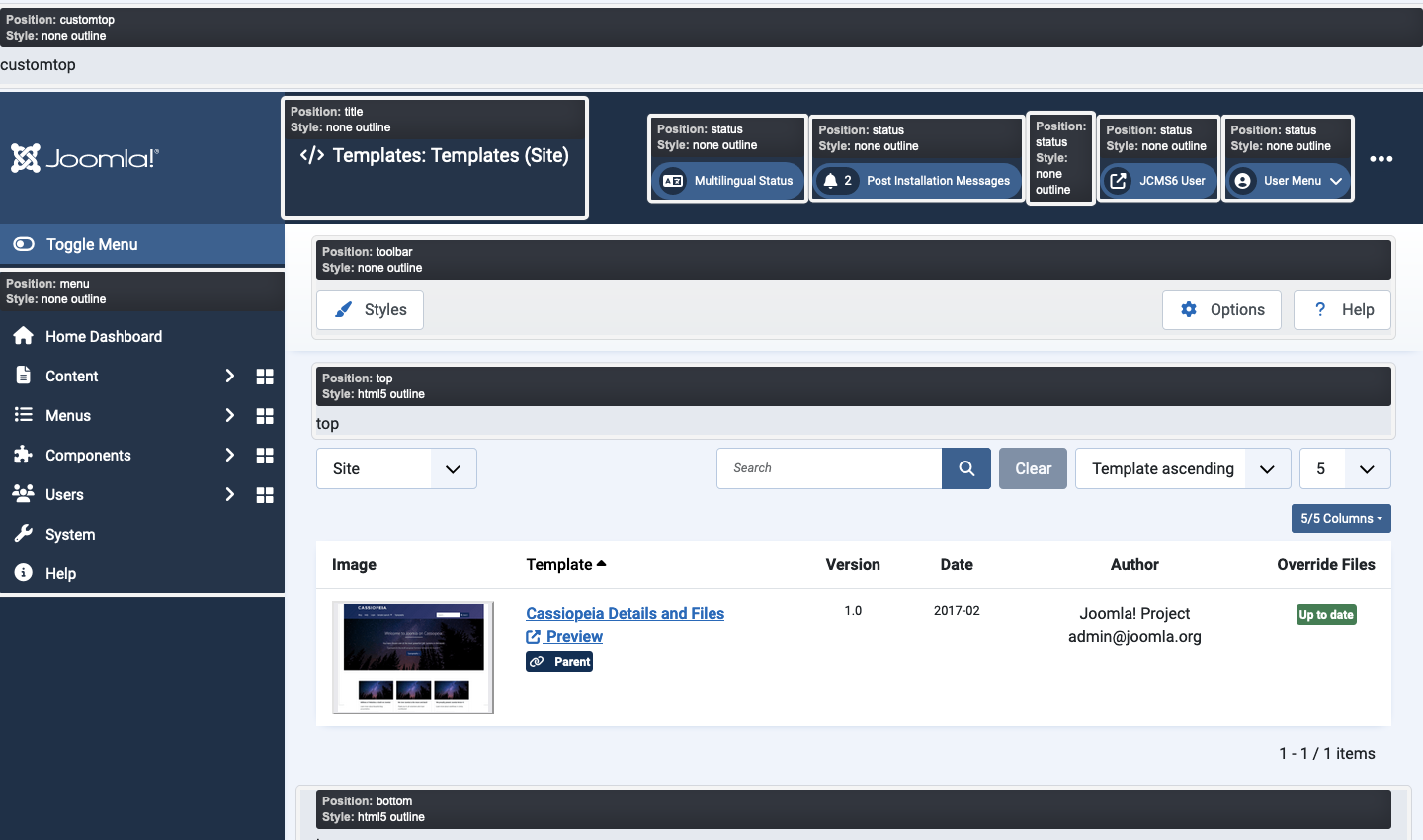
Task: Change sort order from Template ascending
Action: click(x=1182, y=468)
